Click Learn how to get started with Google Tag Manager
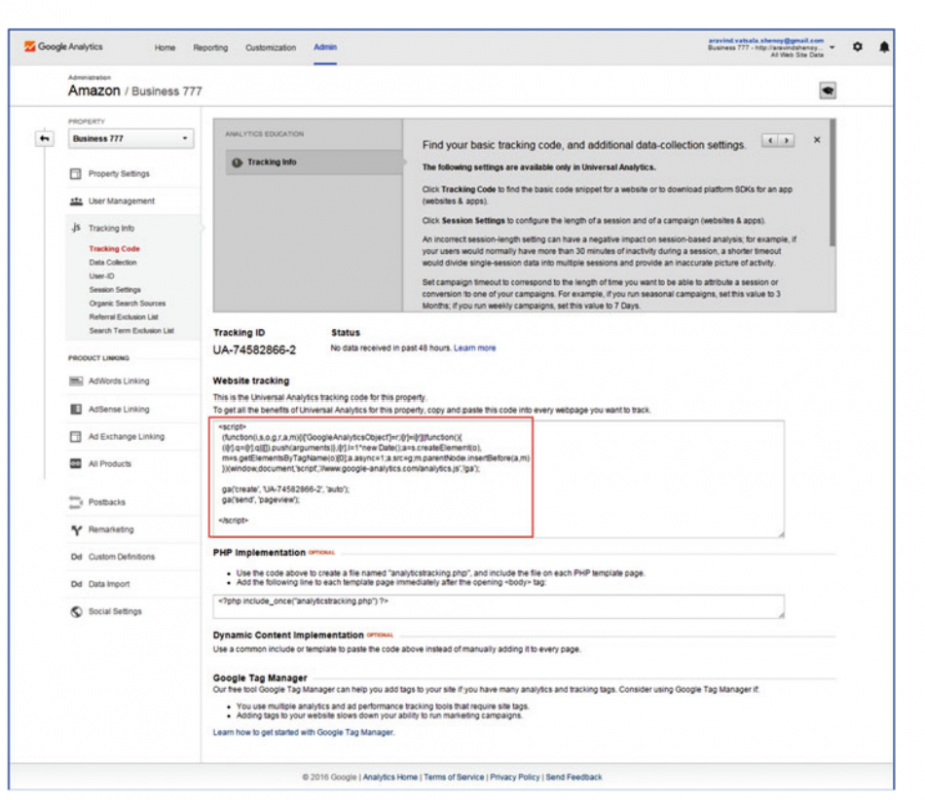This screenshot has height=800, width=925. pyautogui.click(x=304, y=733)
